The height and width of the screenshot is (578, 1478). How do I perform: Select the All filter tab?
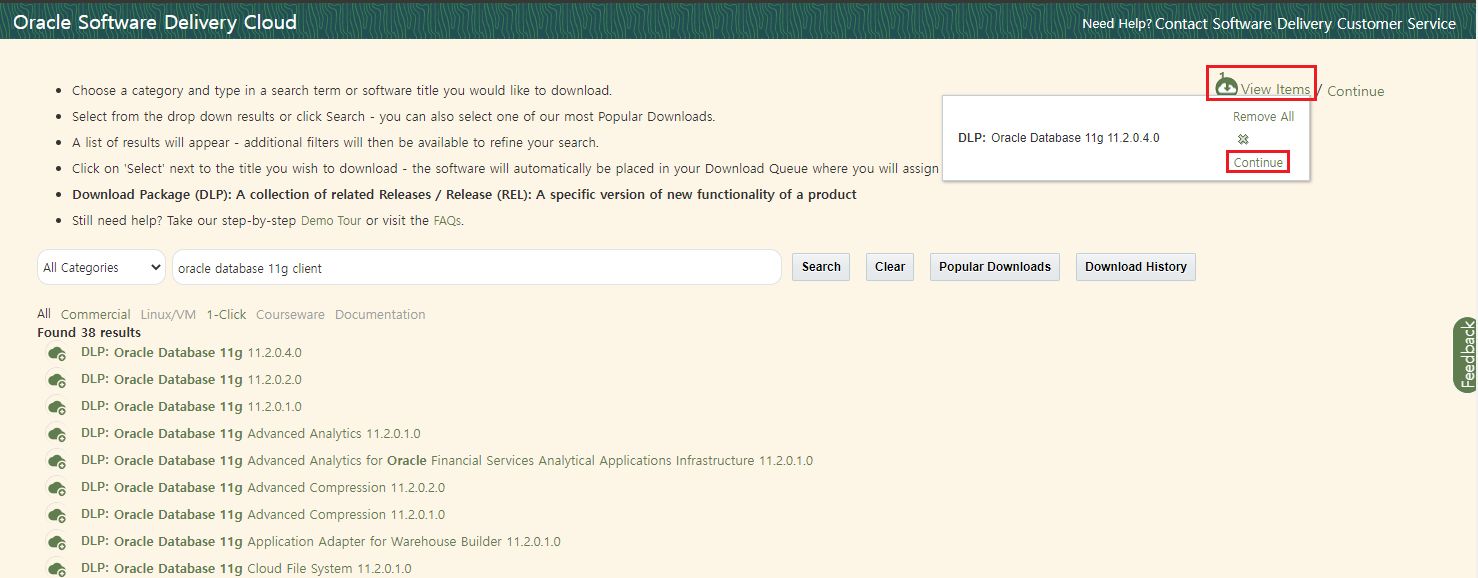(44, 314)
